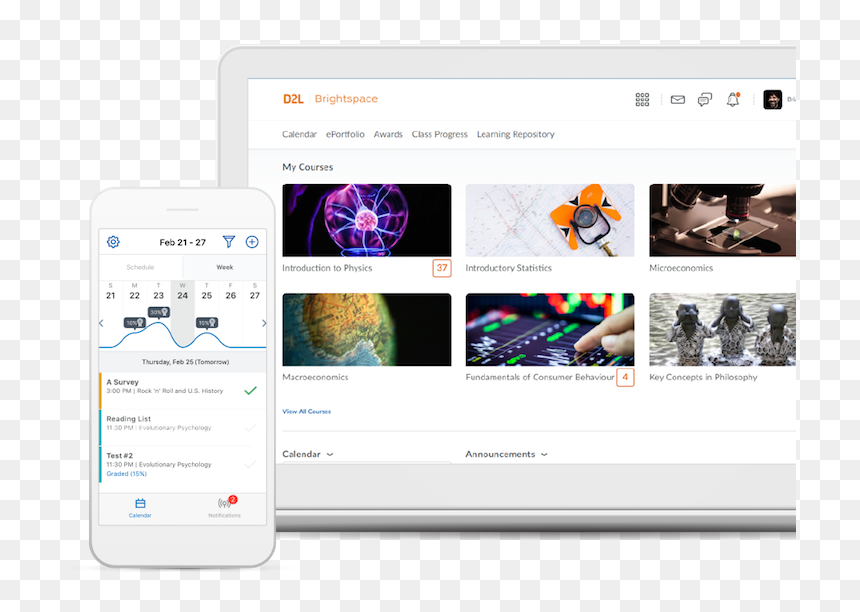Click the D2L logo
This screenshot has height=612, width=860.
point(293,99)
